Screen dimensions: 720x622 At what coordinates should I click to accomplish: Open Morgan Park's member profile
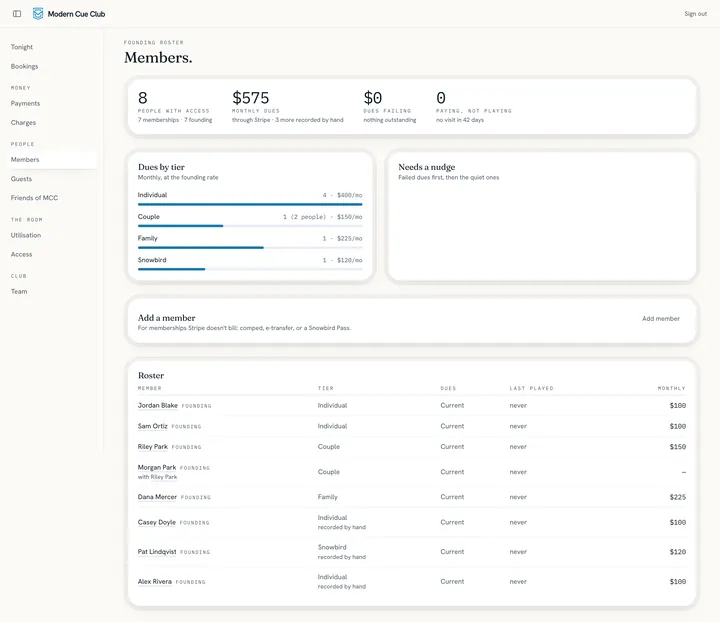(157, 467)
